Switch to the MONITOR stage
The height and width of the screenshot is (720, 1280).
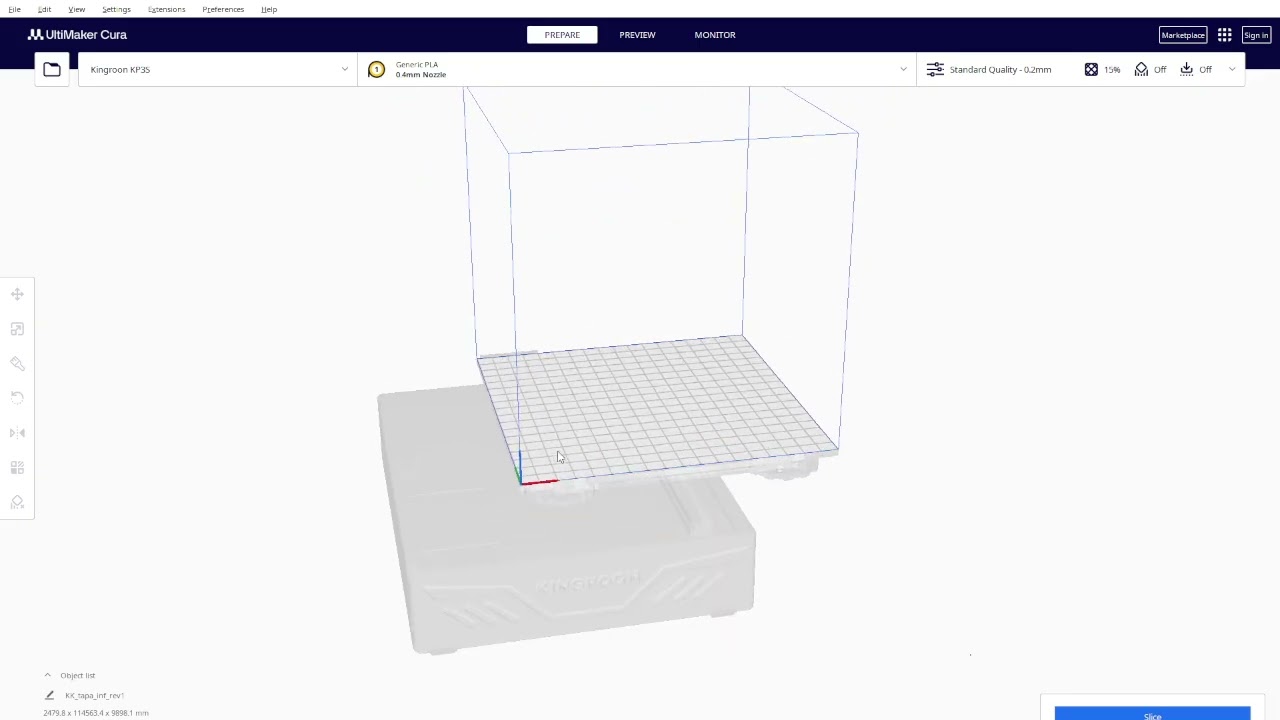[715, 35]
